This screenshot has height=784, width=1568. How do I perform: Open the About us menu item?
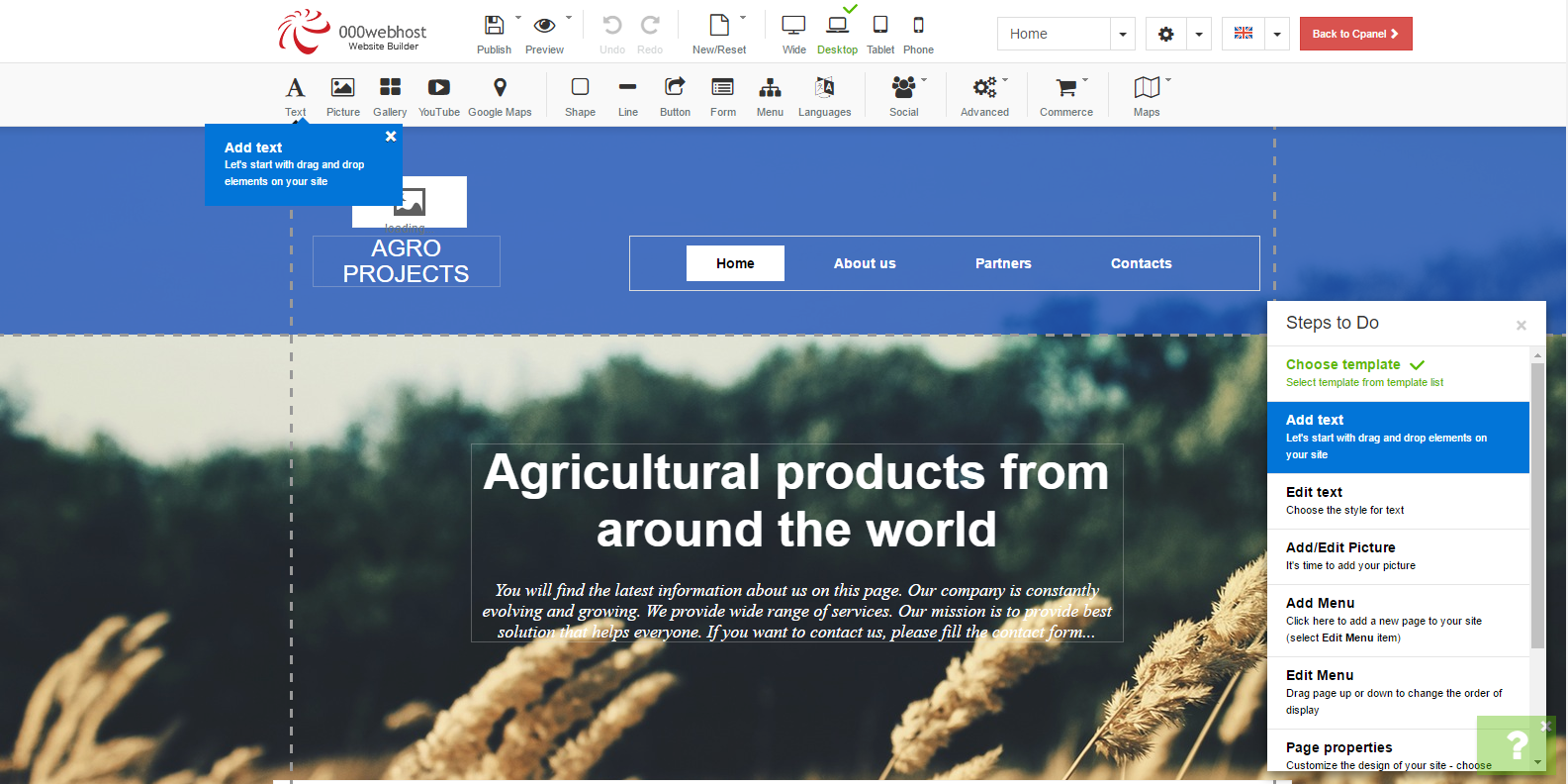pyautogui.click(x=864, y=263)
